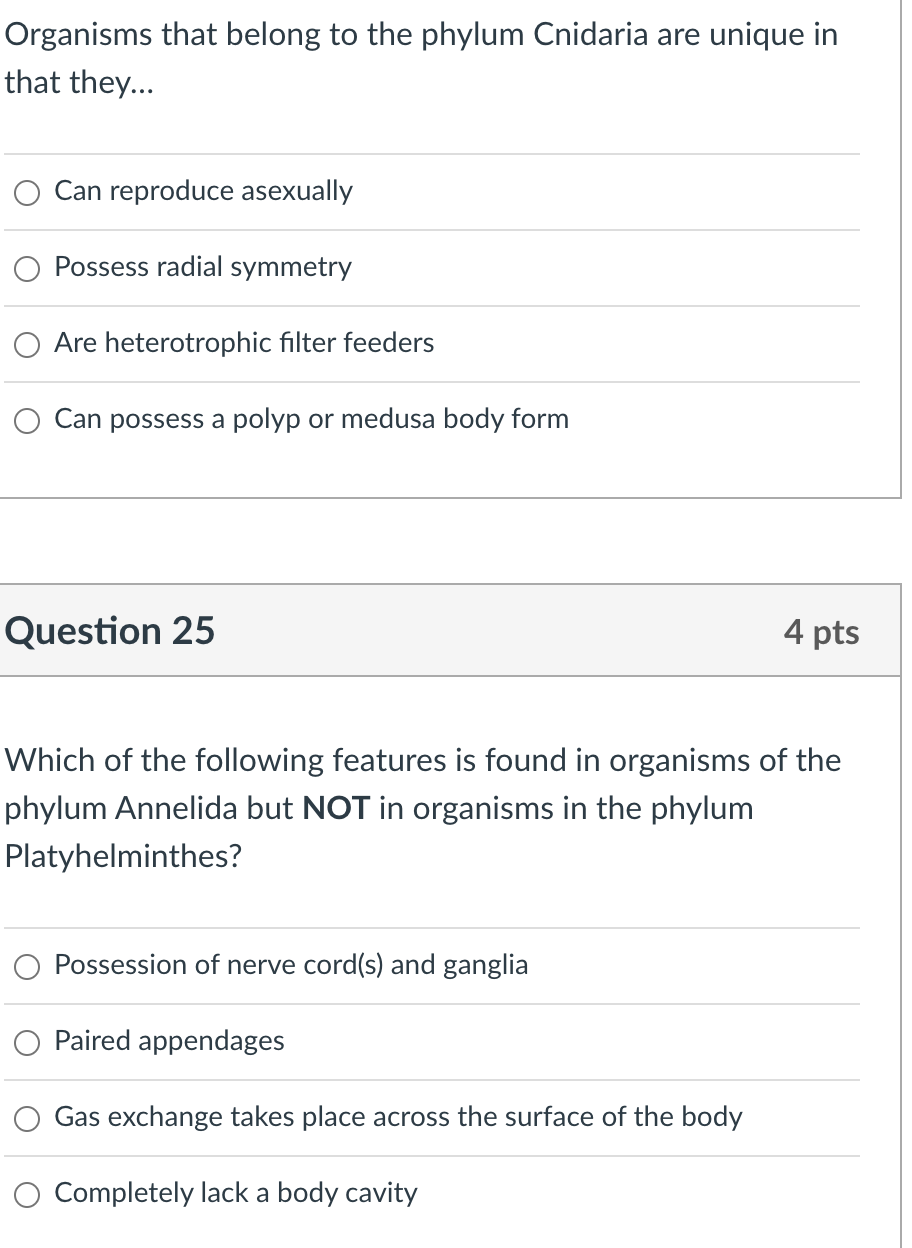Mark the 'Gas exchange takes place' radio option

coord(28,1119)
